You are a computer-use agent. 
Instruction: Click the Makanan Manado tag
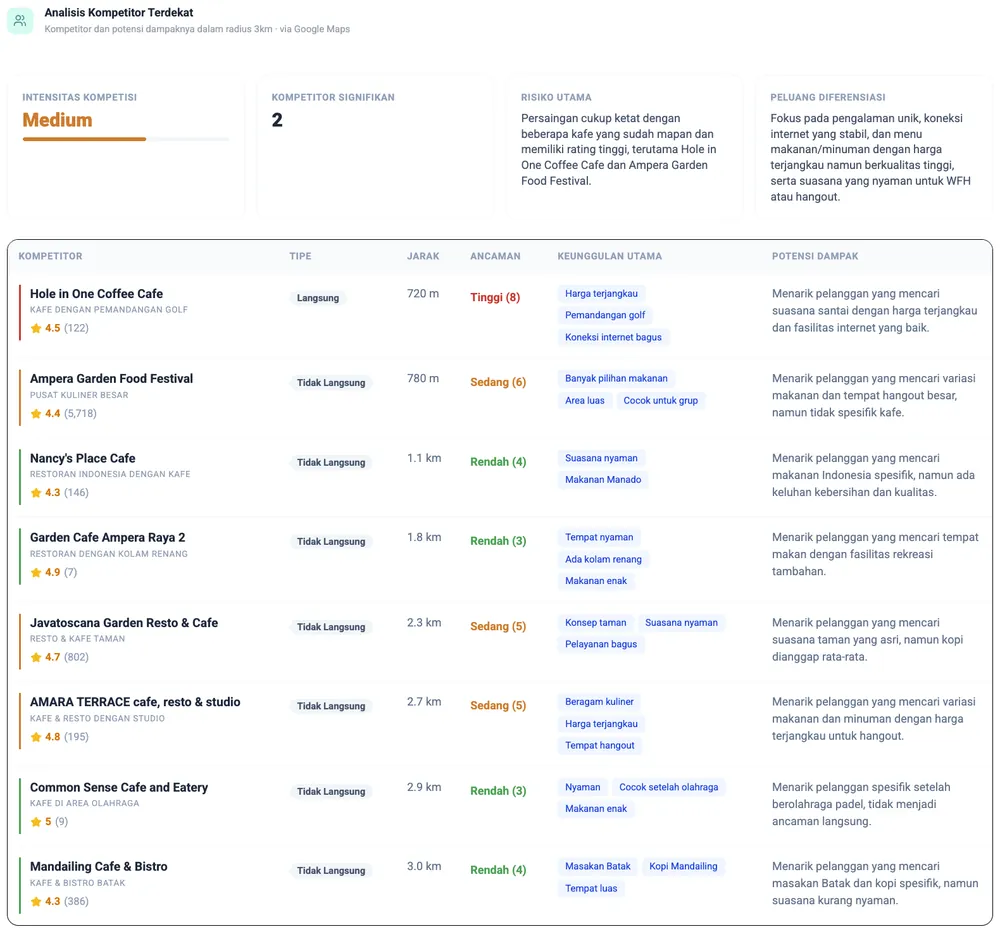[603, 480]
